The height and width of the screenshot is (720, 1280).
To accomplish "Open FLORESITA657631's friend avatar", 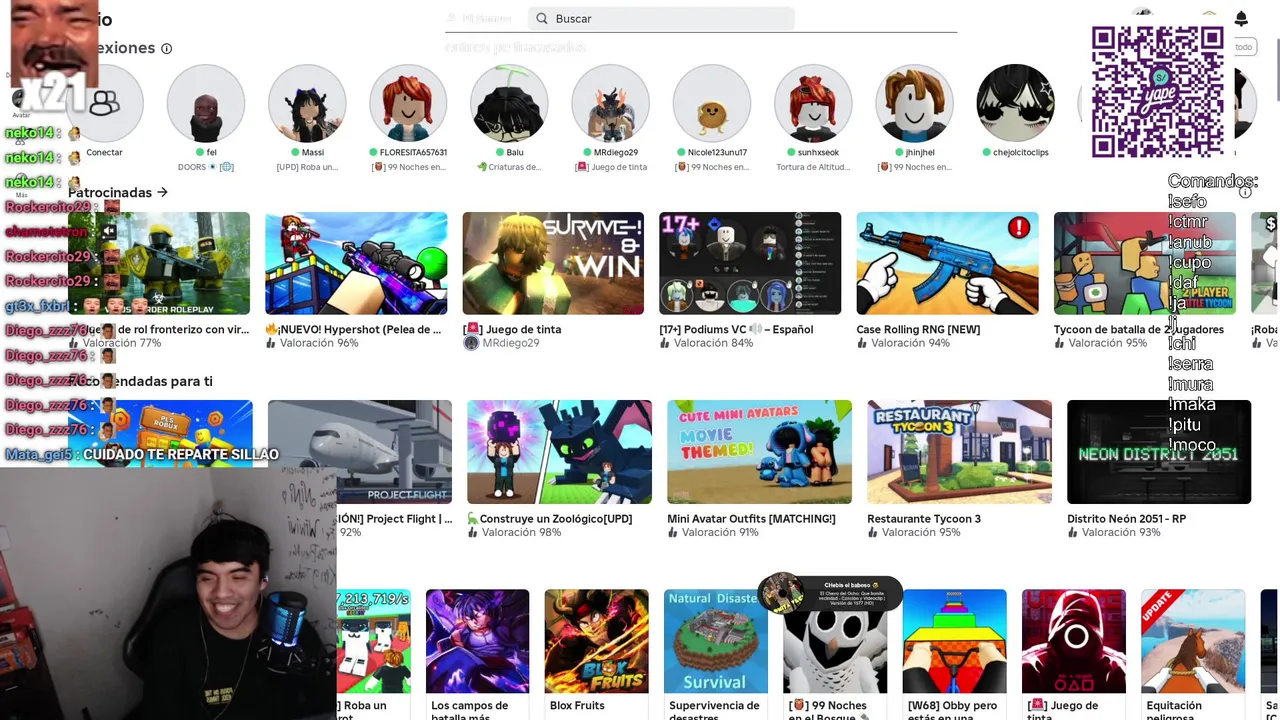I will point(408,103).
